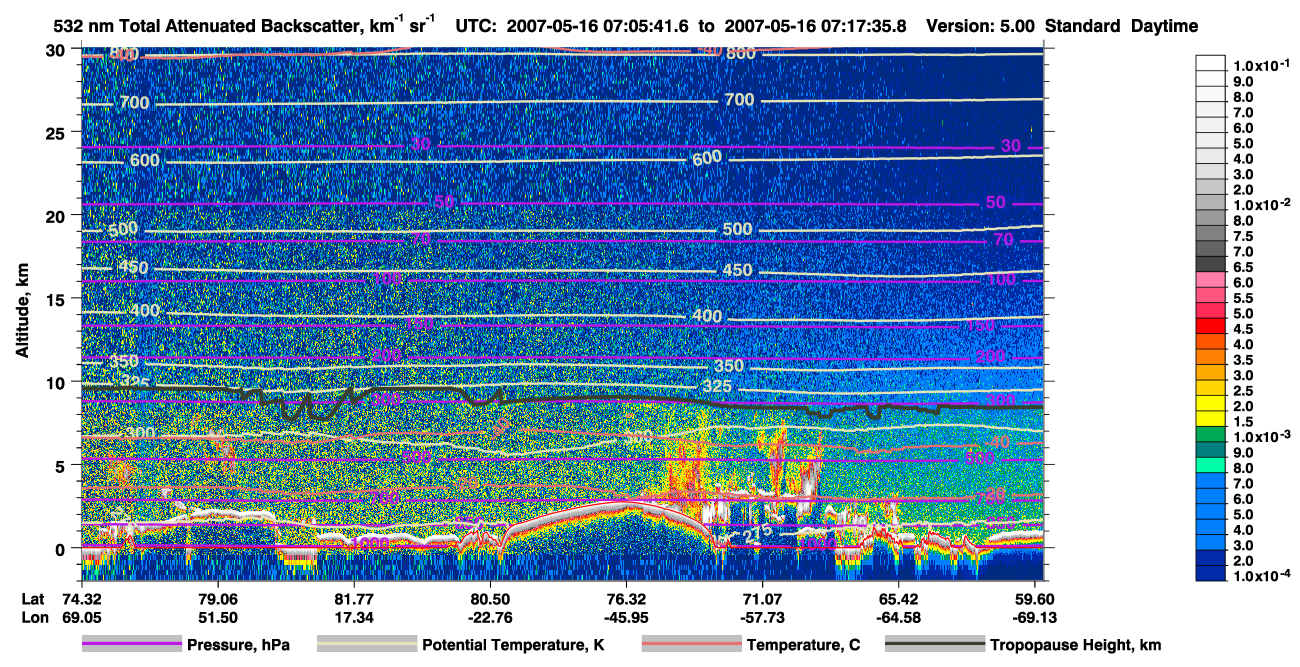Click the 'Temperature, C' legend text

click(x=803, y=646)
